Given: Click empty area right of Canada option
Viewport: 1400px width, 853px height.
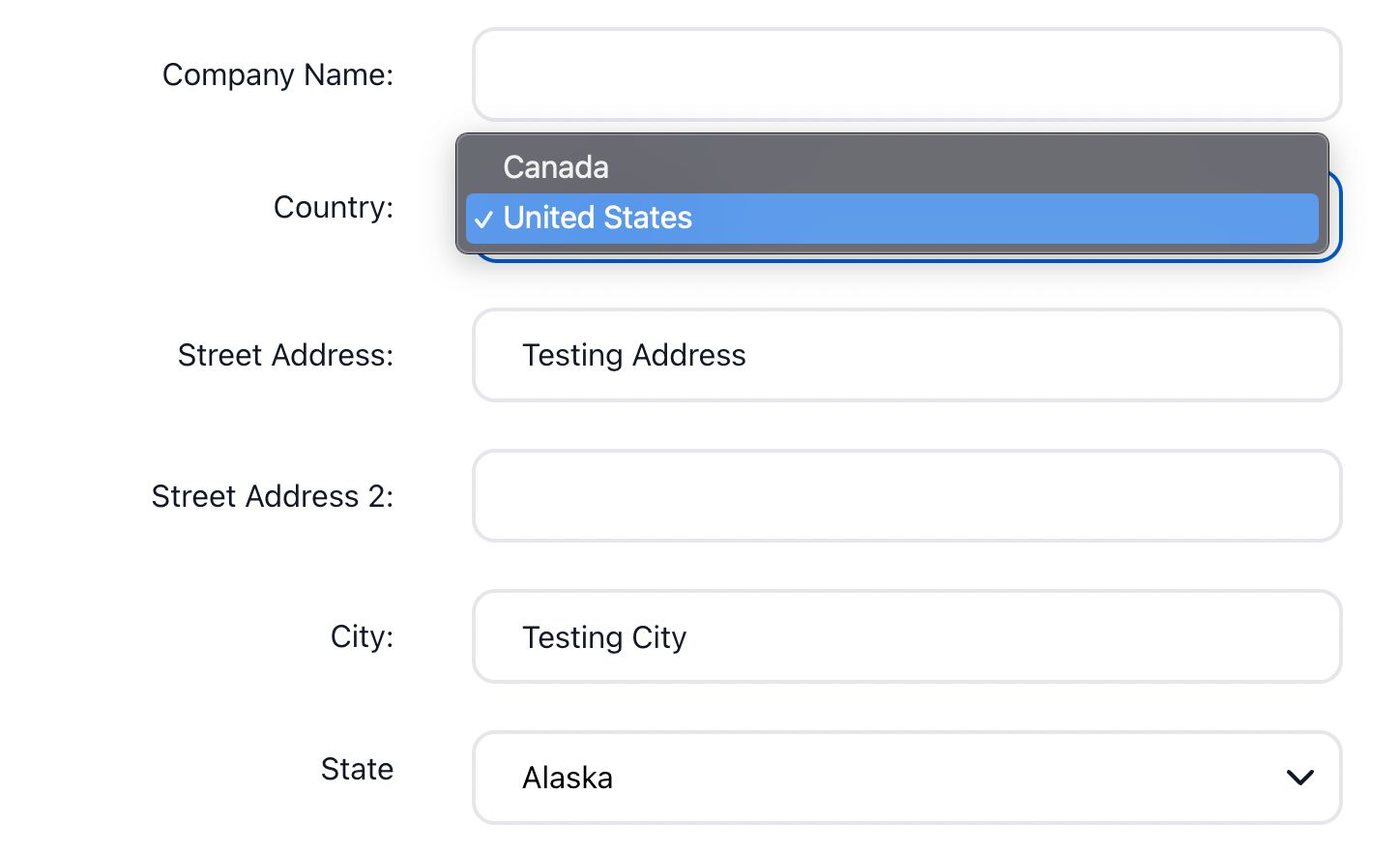Looking at the screenshot, I should pyautogui.click(x=967, y=167).
